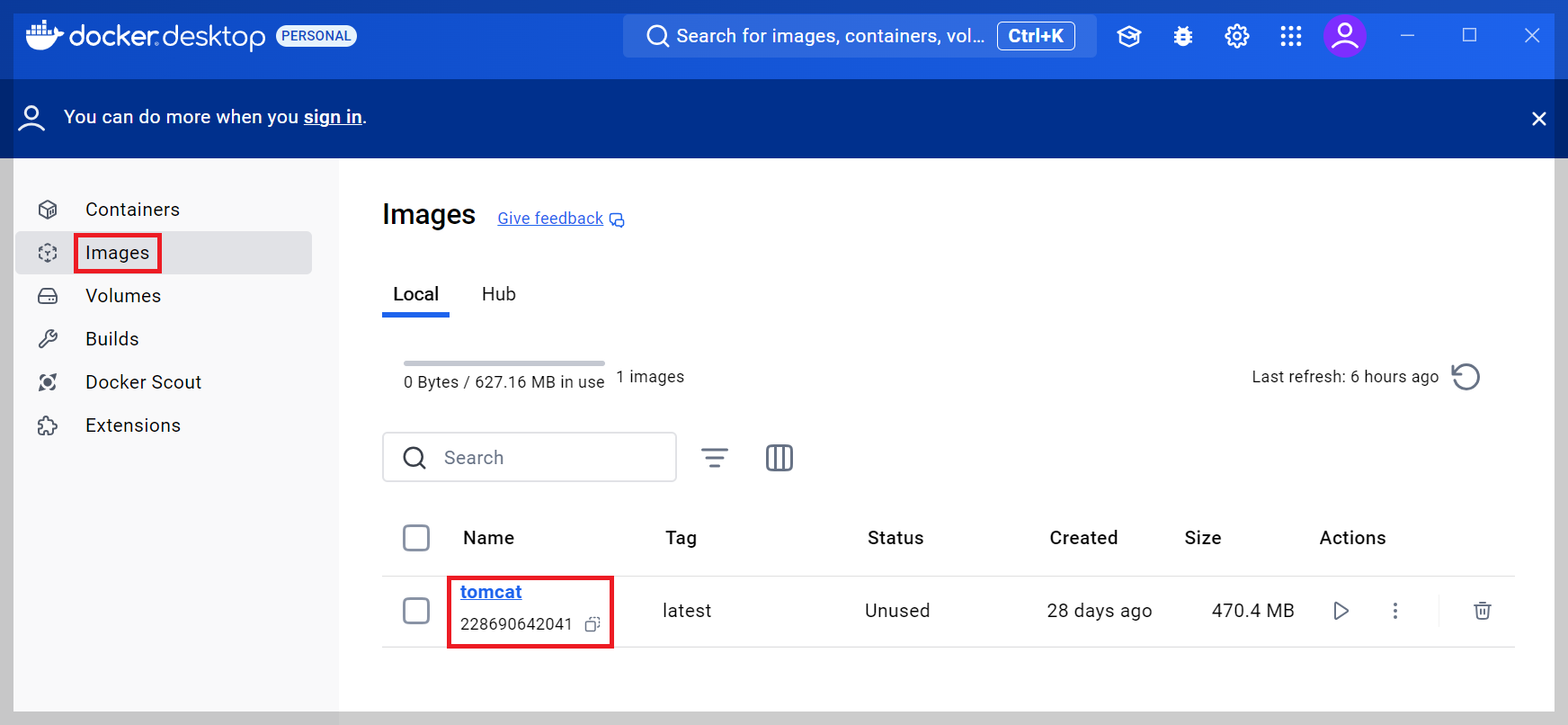Open the filter options icon
Screen dimensions: 1568x725
[x=715, y=458]
